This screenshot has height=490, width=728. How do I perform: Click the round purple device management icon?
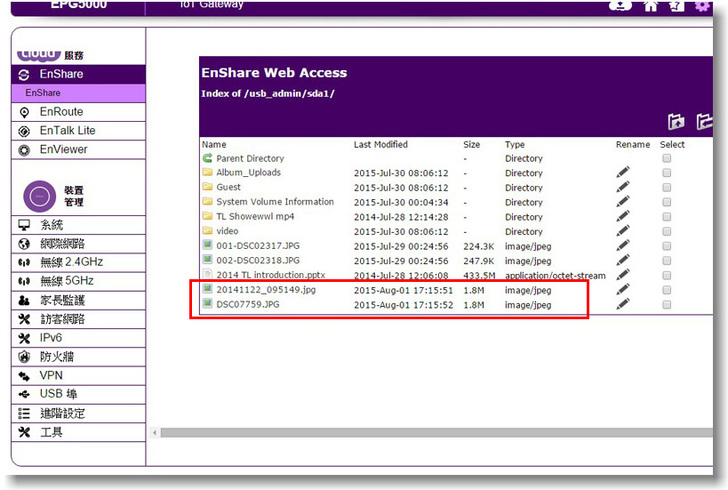pos(38,195)
